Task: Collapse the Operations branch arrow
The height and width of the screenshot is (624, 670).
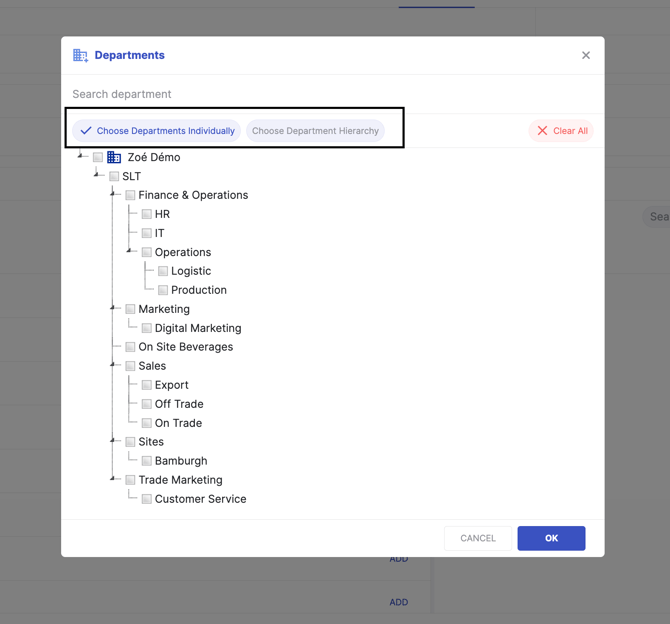Action: [129, 250]
